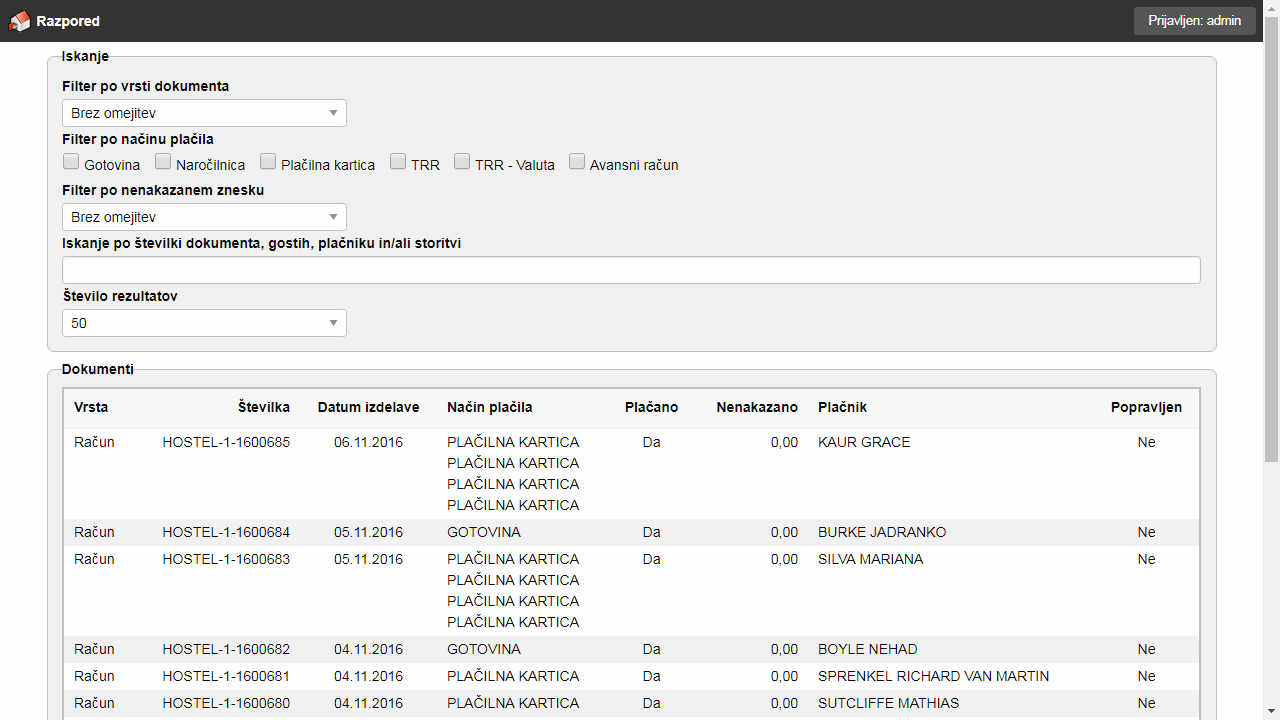Check the Plačilna kartica filter
Viewport: 1280px width, 720px height.
point(268,162)
